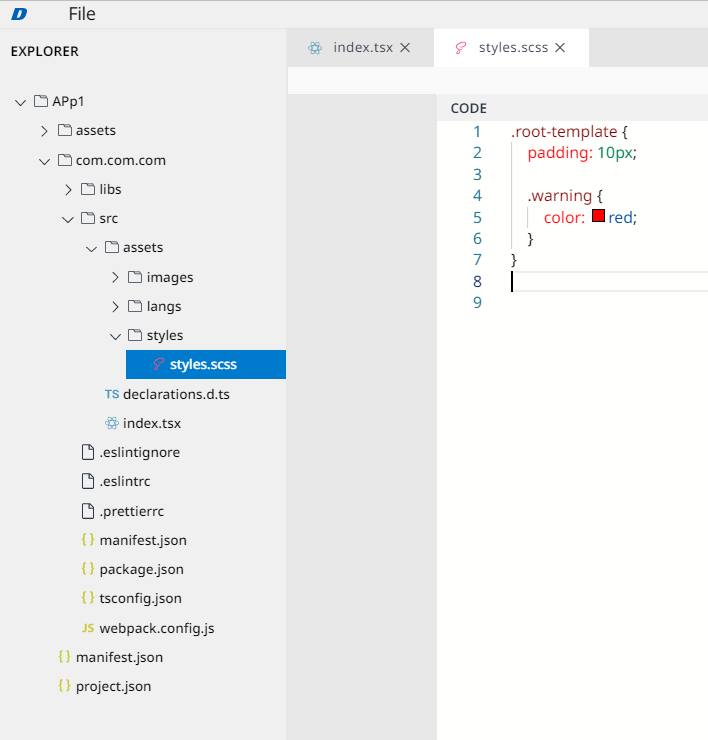Close the index.tsx tab
Image resolution: width=708 pixels, height=740 pixels.
pos(405,48)
